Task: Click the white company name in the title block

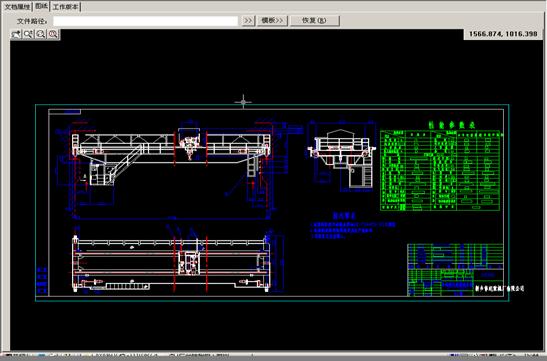Action: tap(500, 288)
